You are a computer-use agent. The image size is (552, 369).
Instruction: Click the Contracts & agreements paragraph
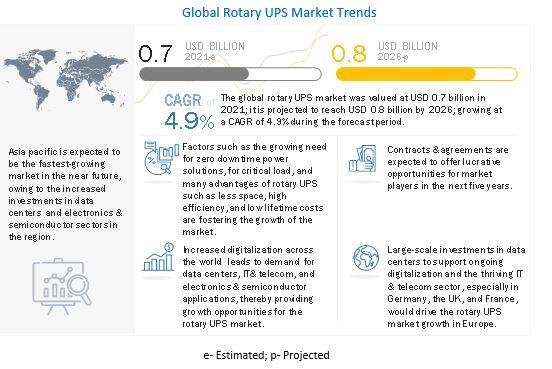(449, 168)
